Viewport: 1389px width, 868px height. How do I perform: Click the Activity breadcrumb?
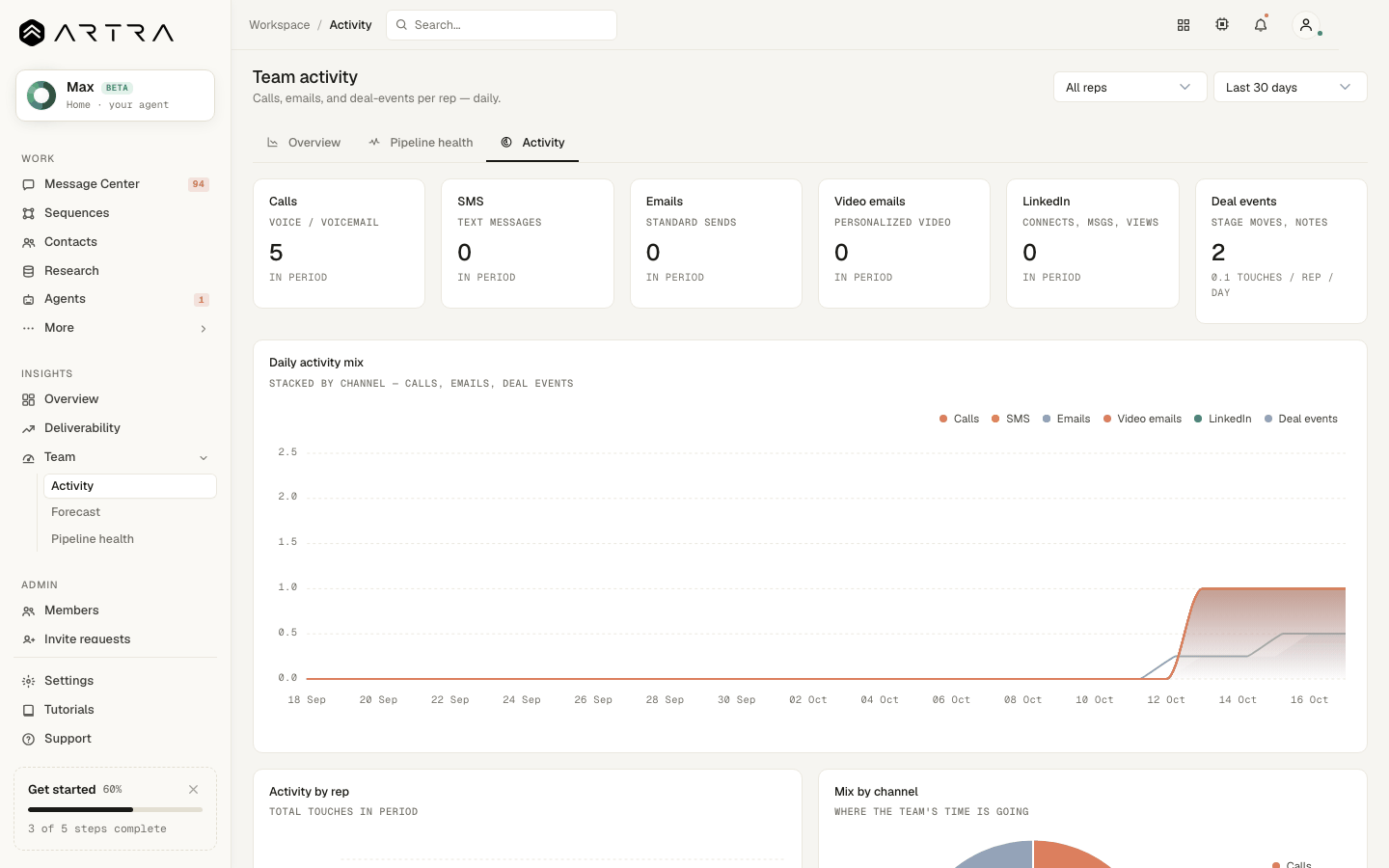pyautogui.click(x=350, y=25)
